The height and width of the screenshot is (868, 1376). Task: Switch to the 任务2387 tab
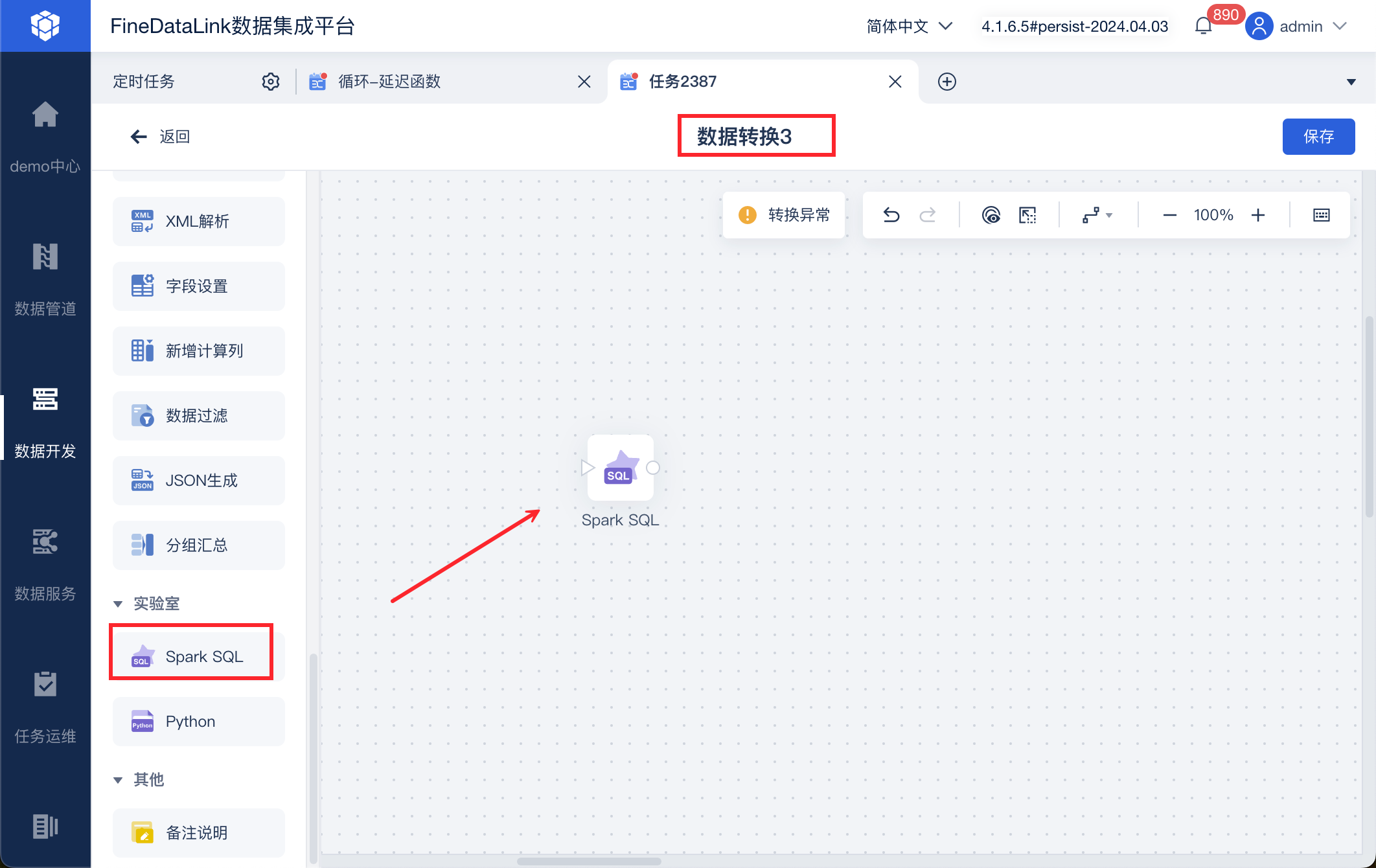[x=683, y=82]
